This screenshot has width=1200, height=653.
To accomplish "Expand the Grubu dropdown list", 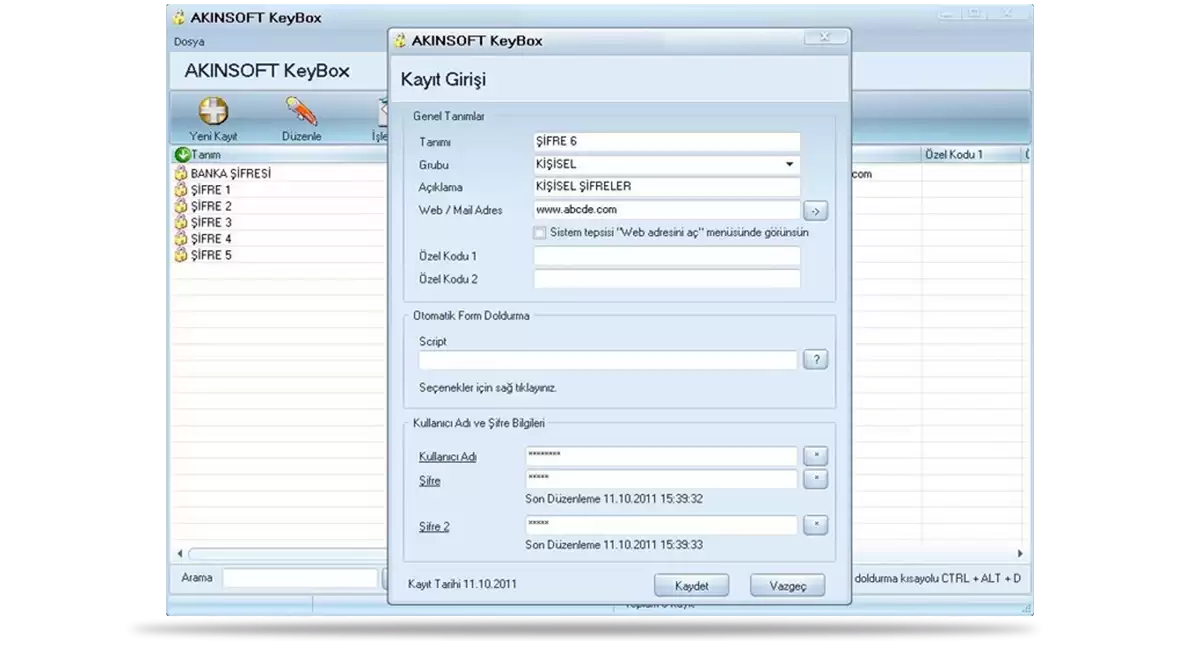I will pyautogui.click(x=788, y=164).
